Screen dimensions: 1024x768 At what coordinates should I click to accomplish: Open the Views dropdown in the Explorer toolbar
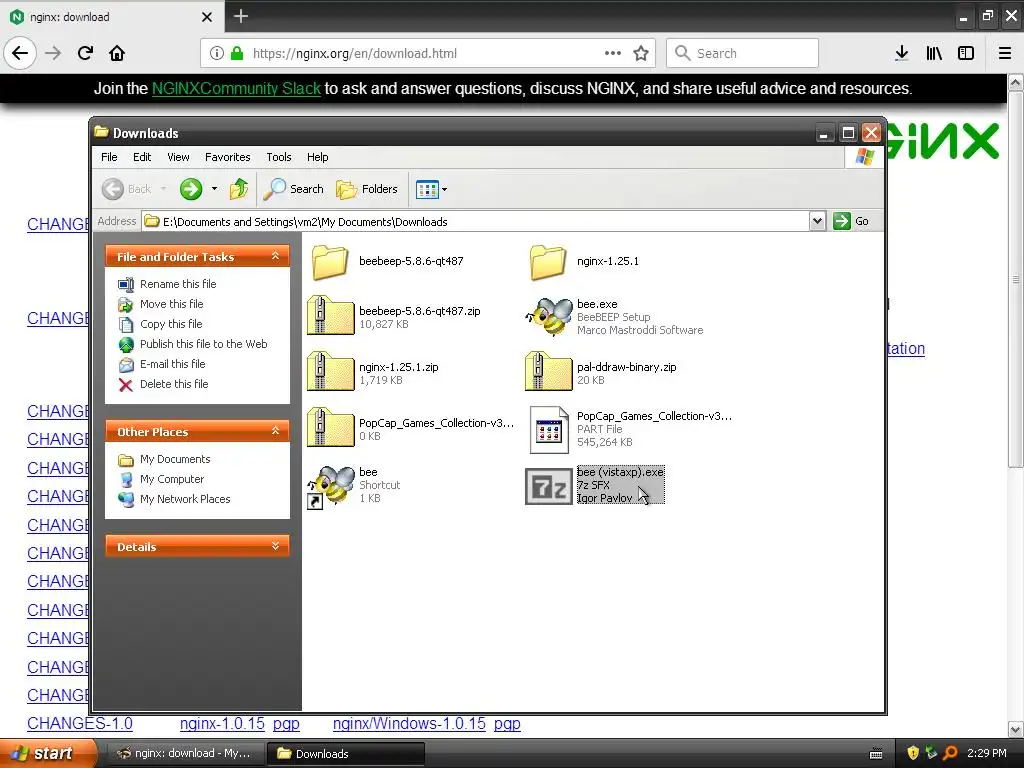431,189
